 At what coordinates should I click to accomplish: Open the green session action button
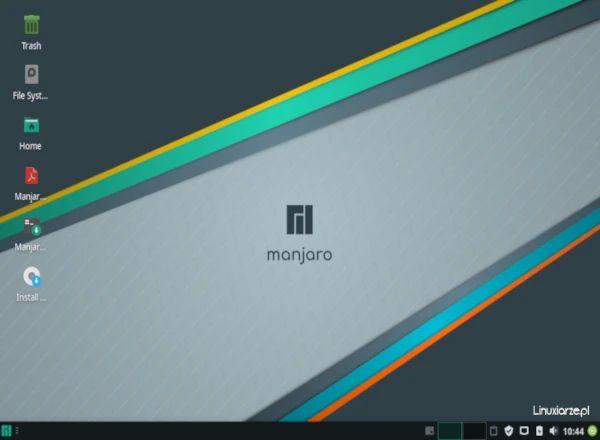[592, 431]
